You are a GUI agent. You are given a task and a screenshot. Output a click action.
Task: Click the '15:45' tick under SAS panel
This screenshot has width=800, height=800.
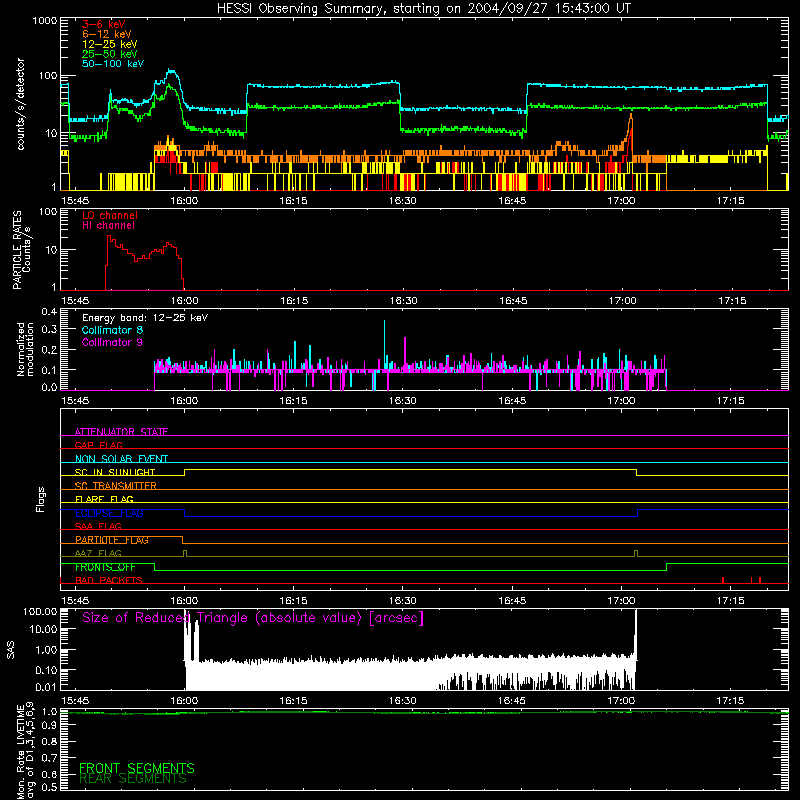click(75, 701)
